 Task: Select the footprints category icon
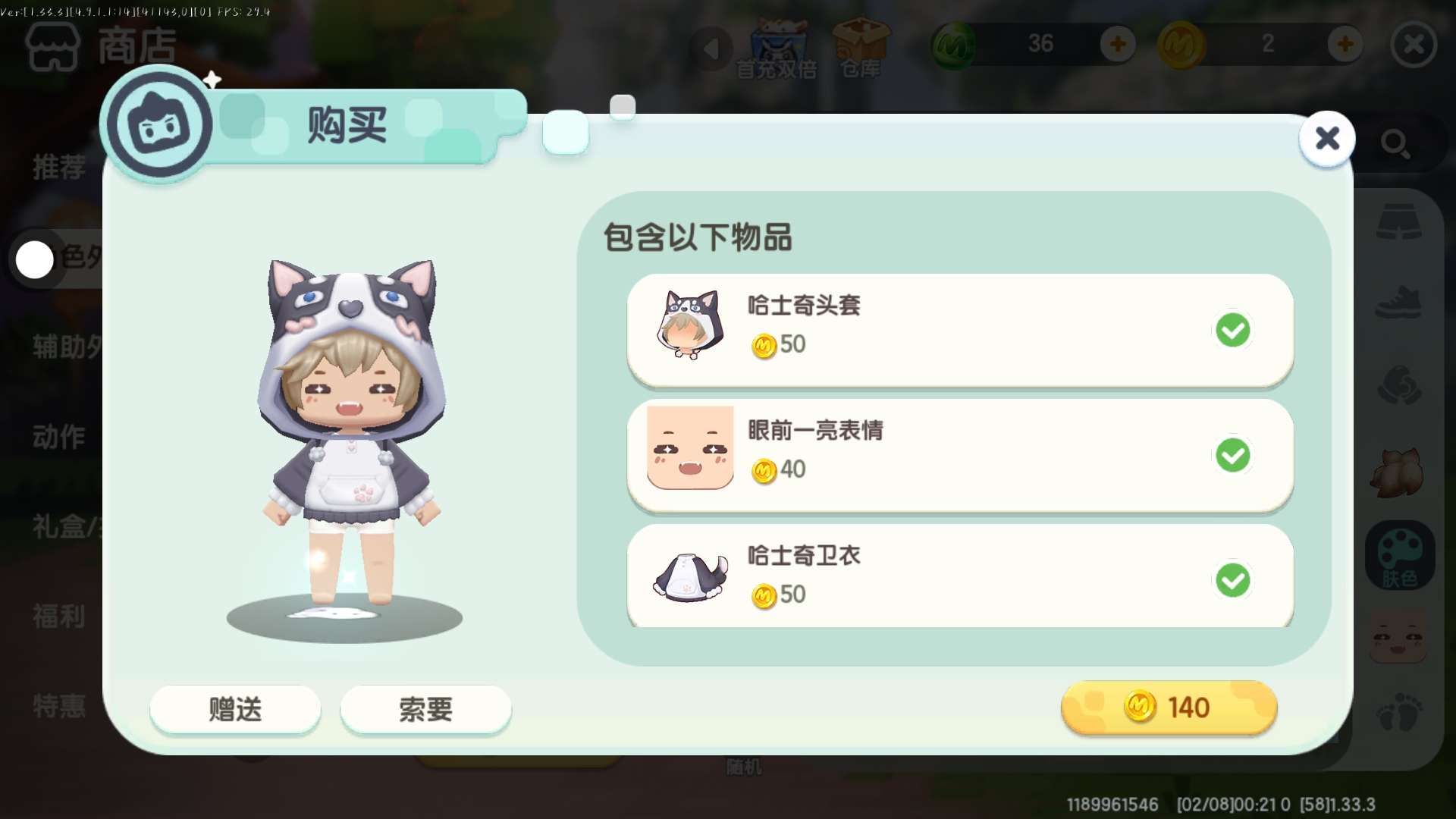pos(1399,711)
